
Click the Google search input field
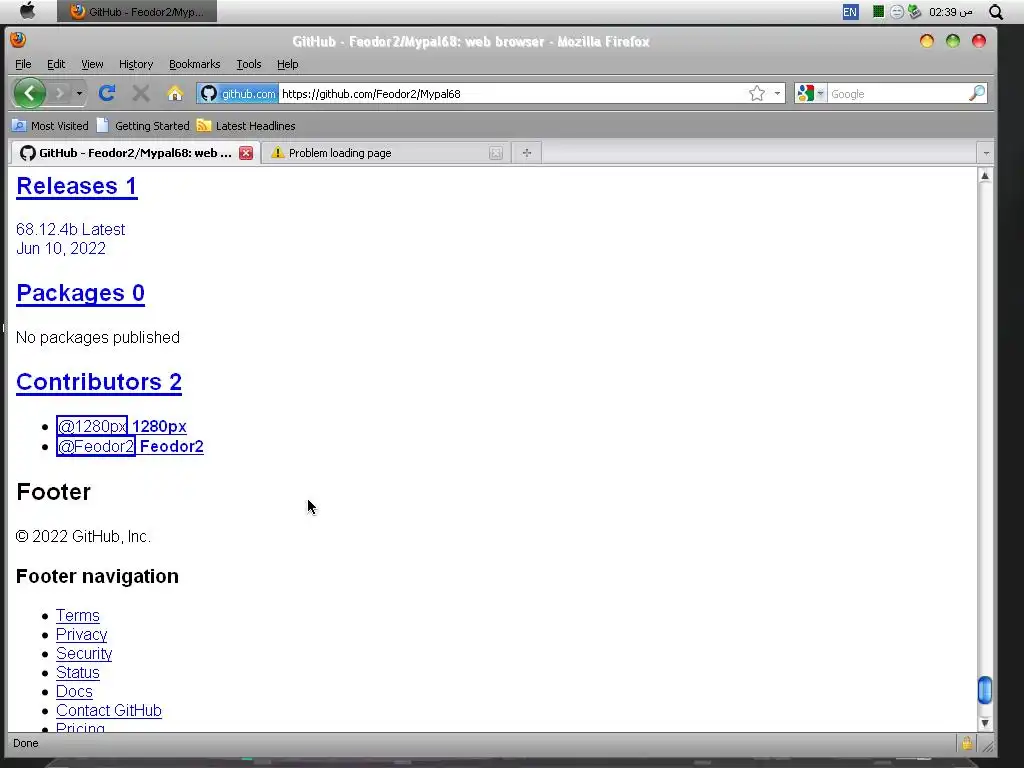(x=897, y=93)
